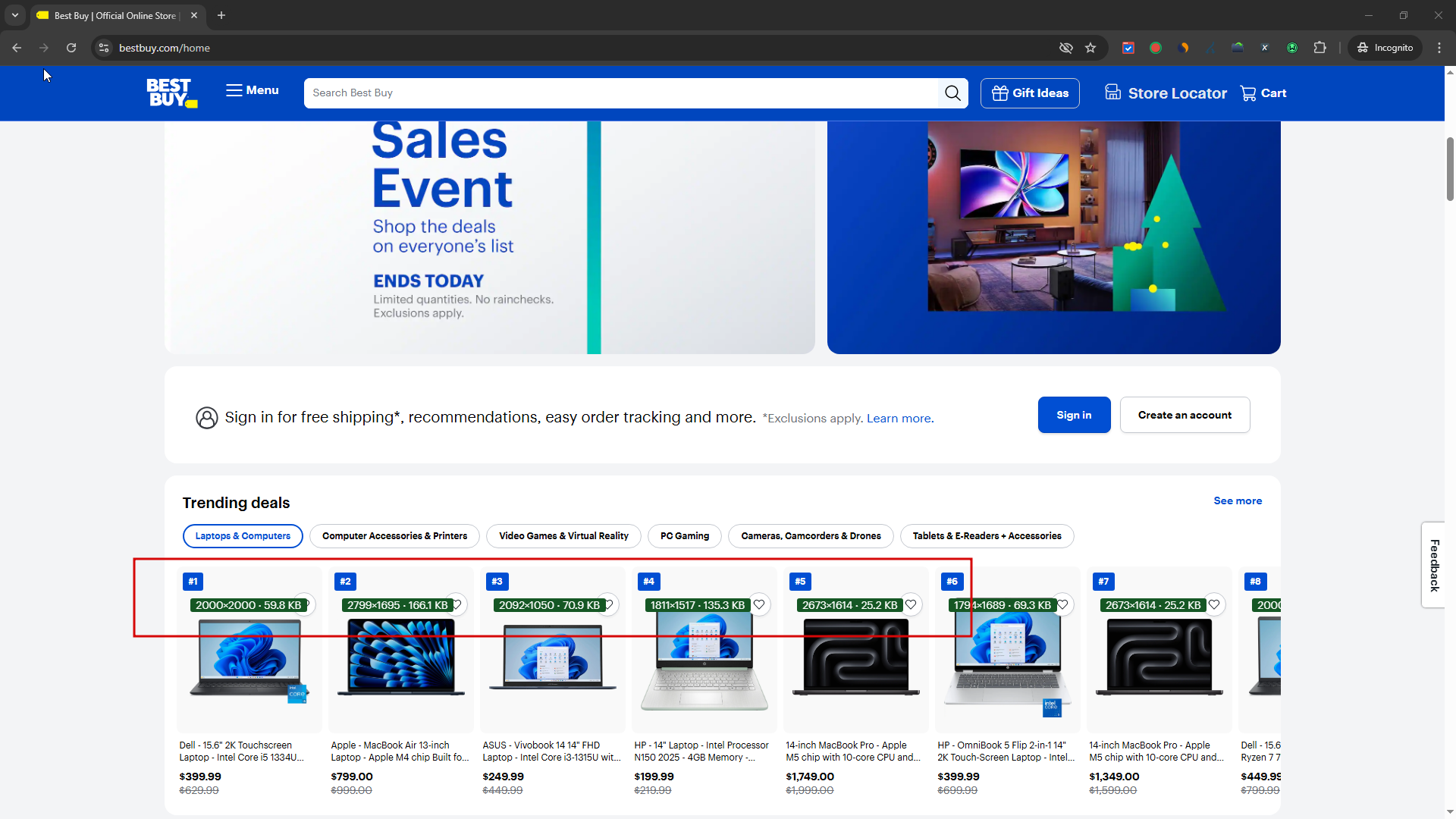This screenshot has height=819, width=1456.
Task: Expand the tab search chevron
Action: click(15, 15)
